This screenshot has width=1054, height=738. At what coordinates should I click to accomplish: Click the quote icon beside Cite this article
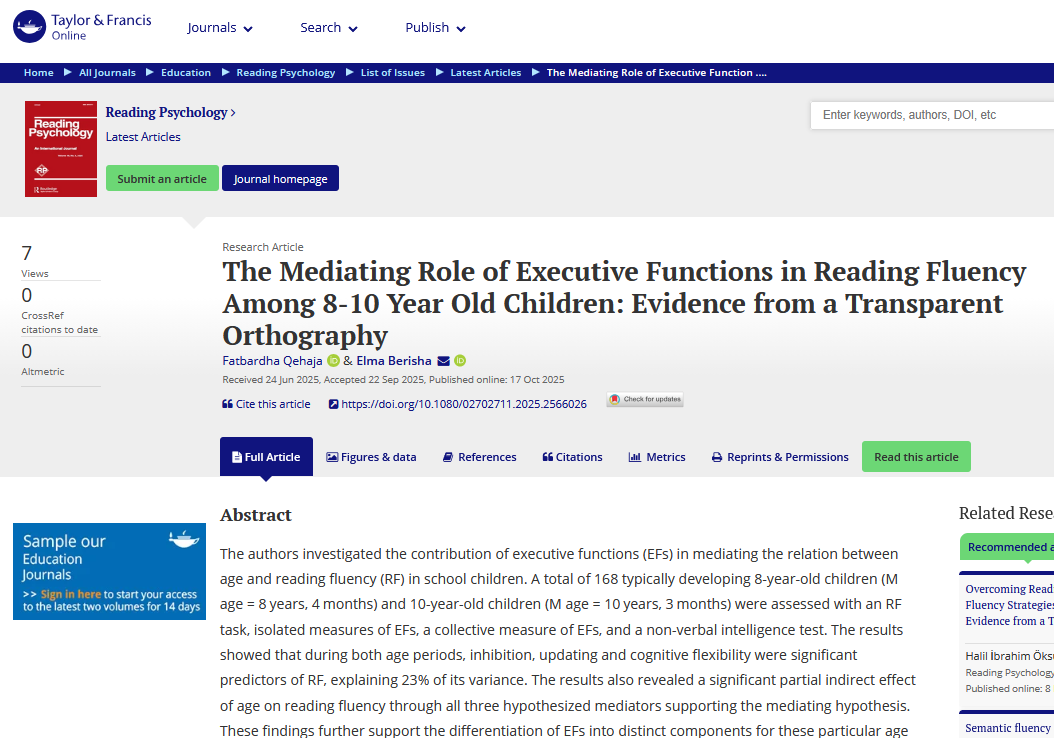(x=227, y=405)
